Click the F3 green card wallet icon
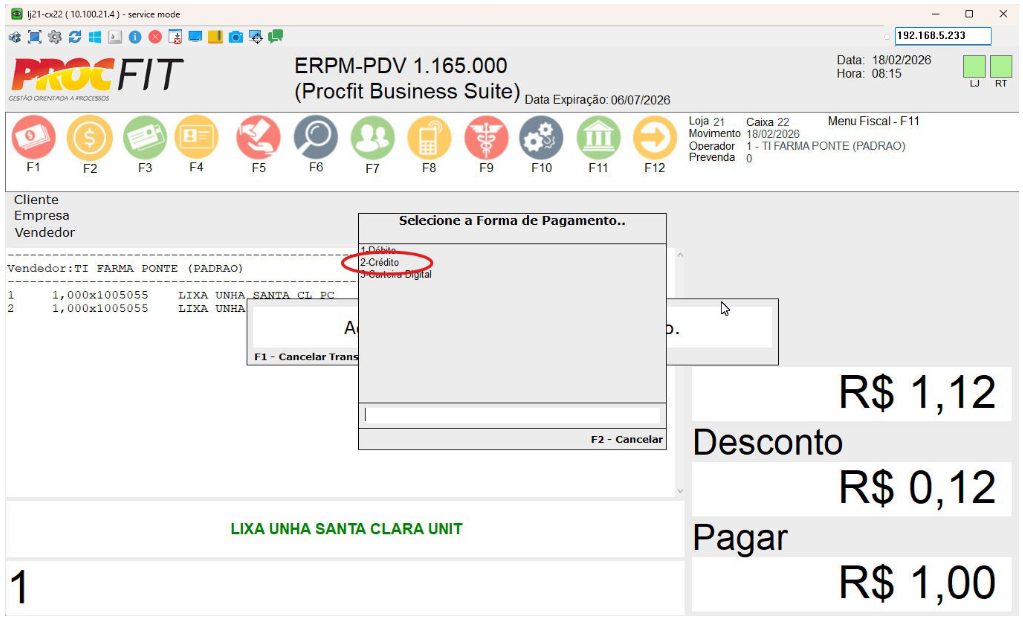The height and width of the screenshot is (620, 1023). pos(145,138)
